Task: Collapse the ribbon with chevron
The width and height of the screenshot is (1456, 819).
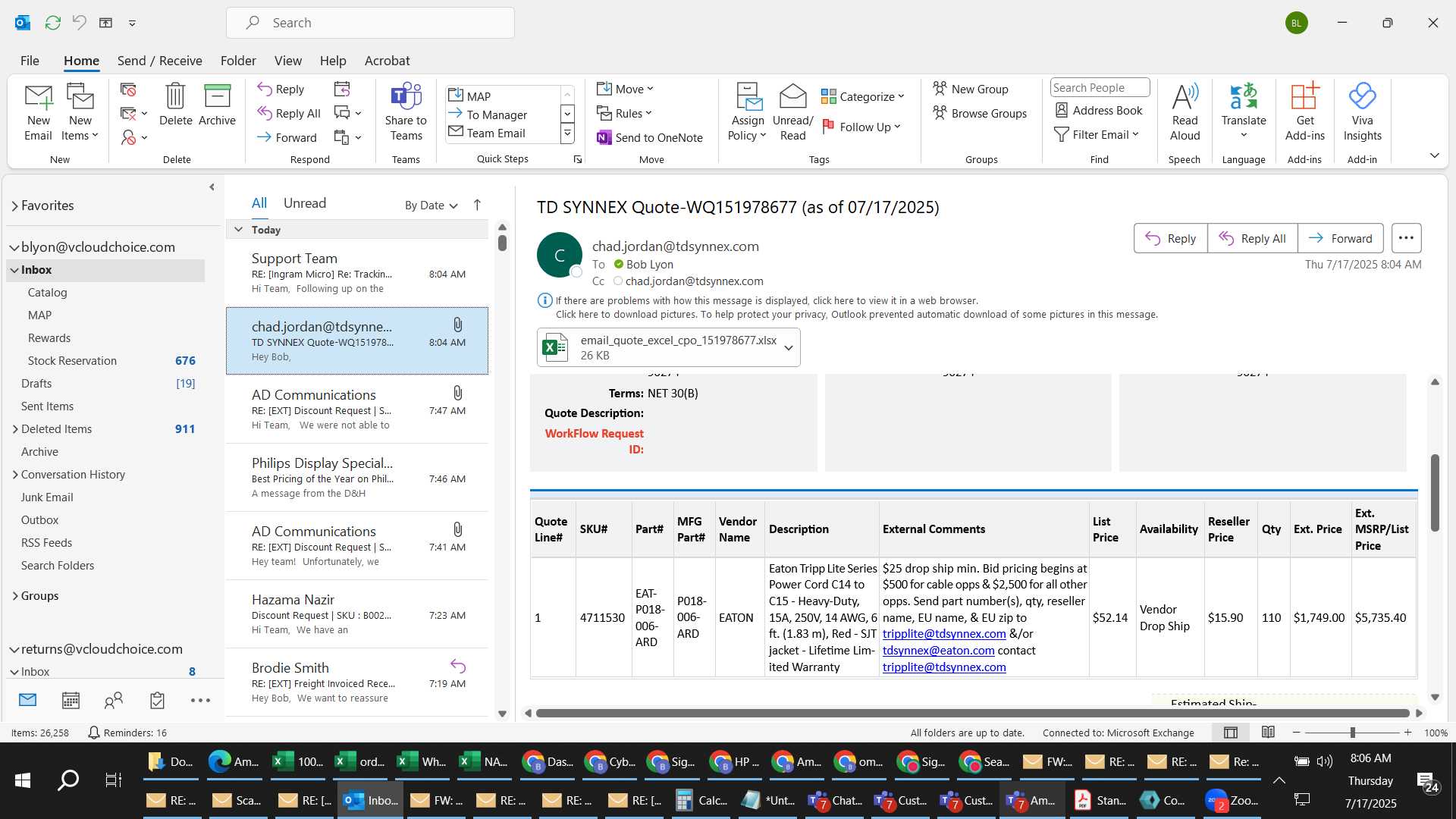Action: [x=1434, y=155]
